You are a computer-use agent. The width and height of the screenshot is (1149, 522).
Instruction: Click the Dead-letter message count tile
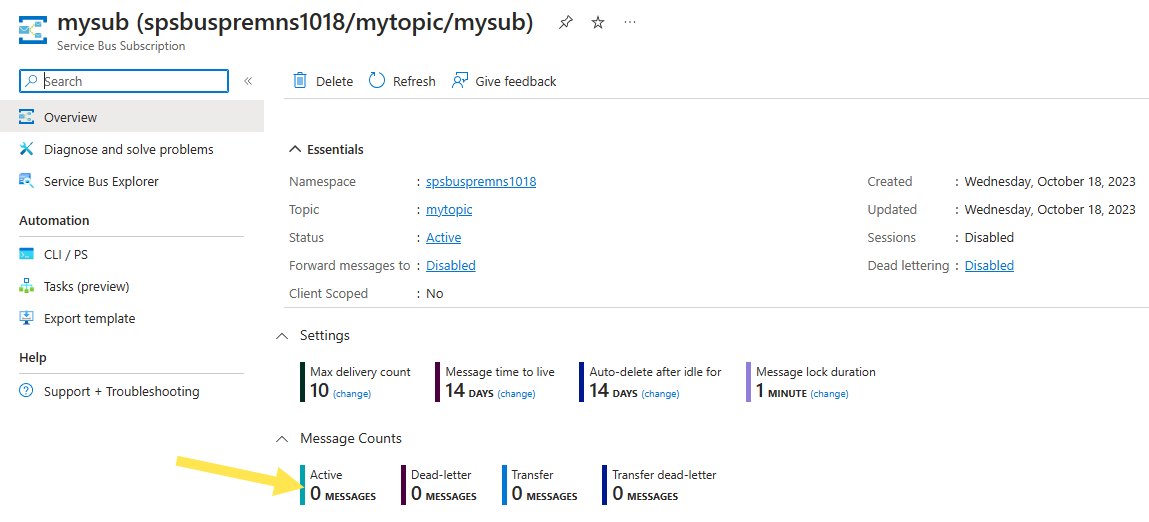click(440, 485)
